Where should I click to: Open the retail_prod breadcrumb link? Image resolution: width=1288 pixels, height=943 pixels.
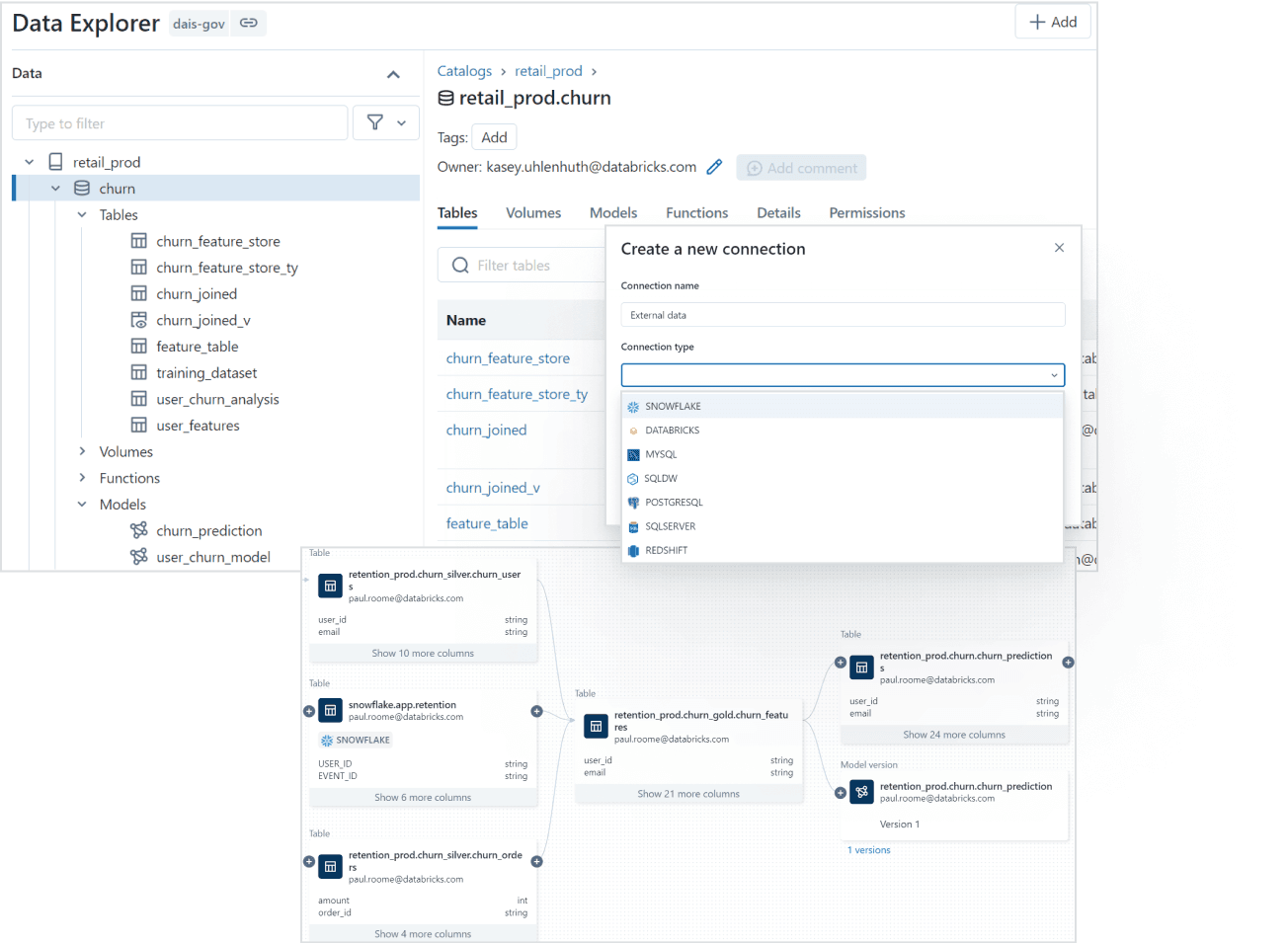548,71
